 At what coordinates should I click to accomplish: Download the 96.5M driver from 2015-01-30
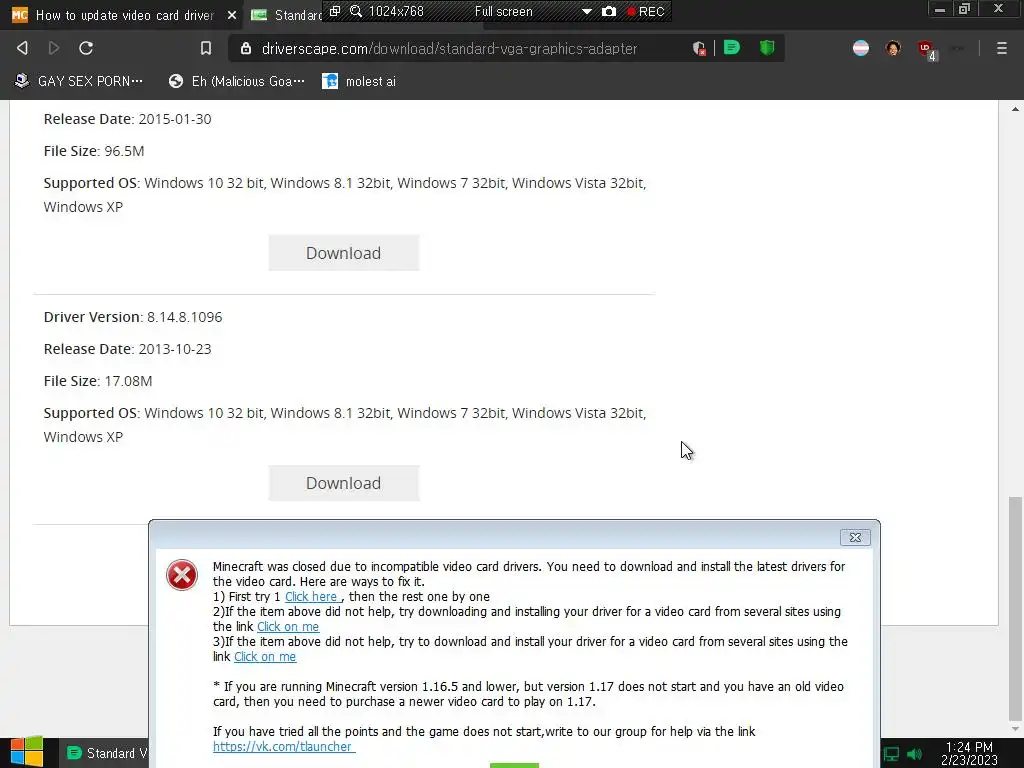tap(344, 253)
